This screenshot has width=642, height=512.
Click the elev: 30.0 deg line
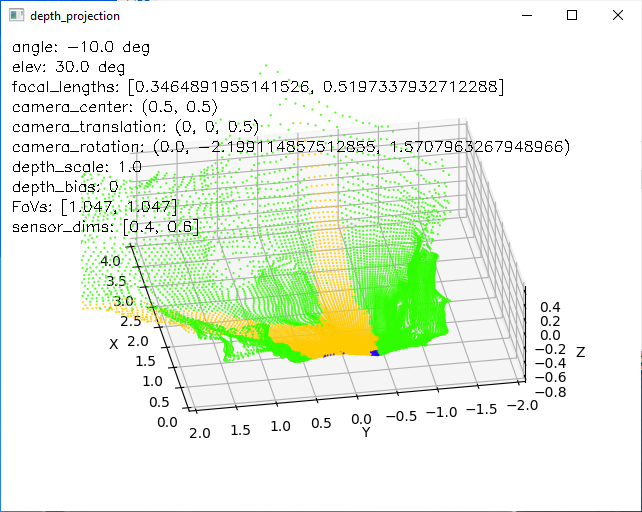[x=68, y=67]
